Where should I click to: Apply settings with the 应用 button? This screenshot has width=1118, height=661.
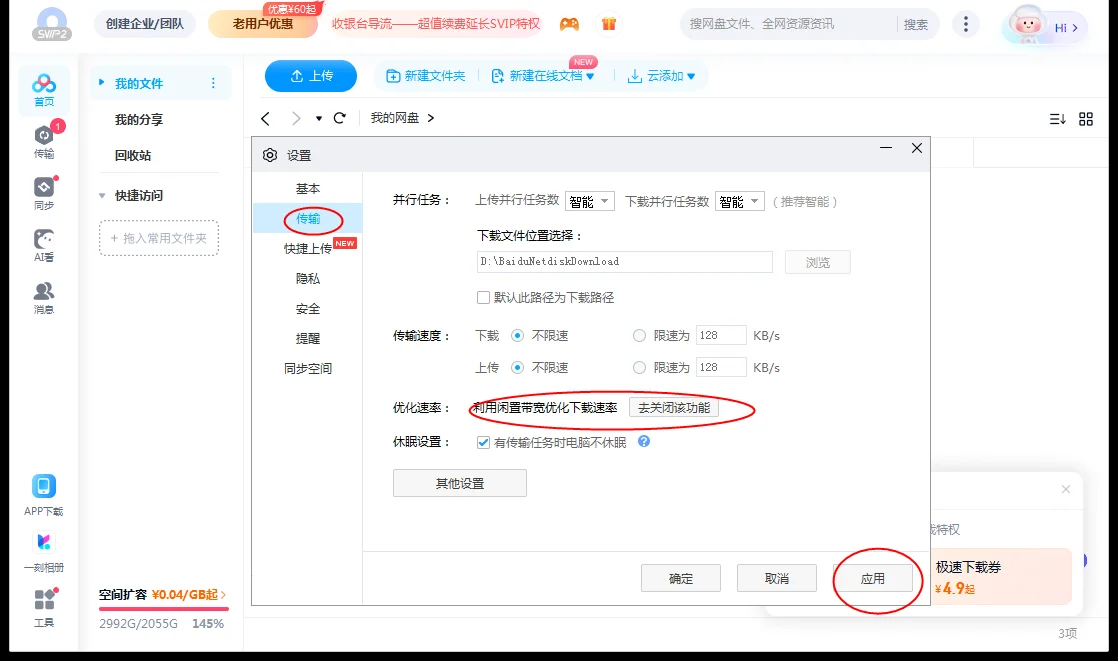877,578
